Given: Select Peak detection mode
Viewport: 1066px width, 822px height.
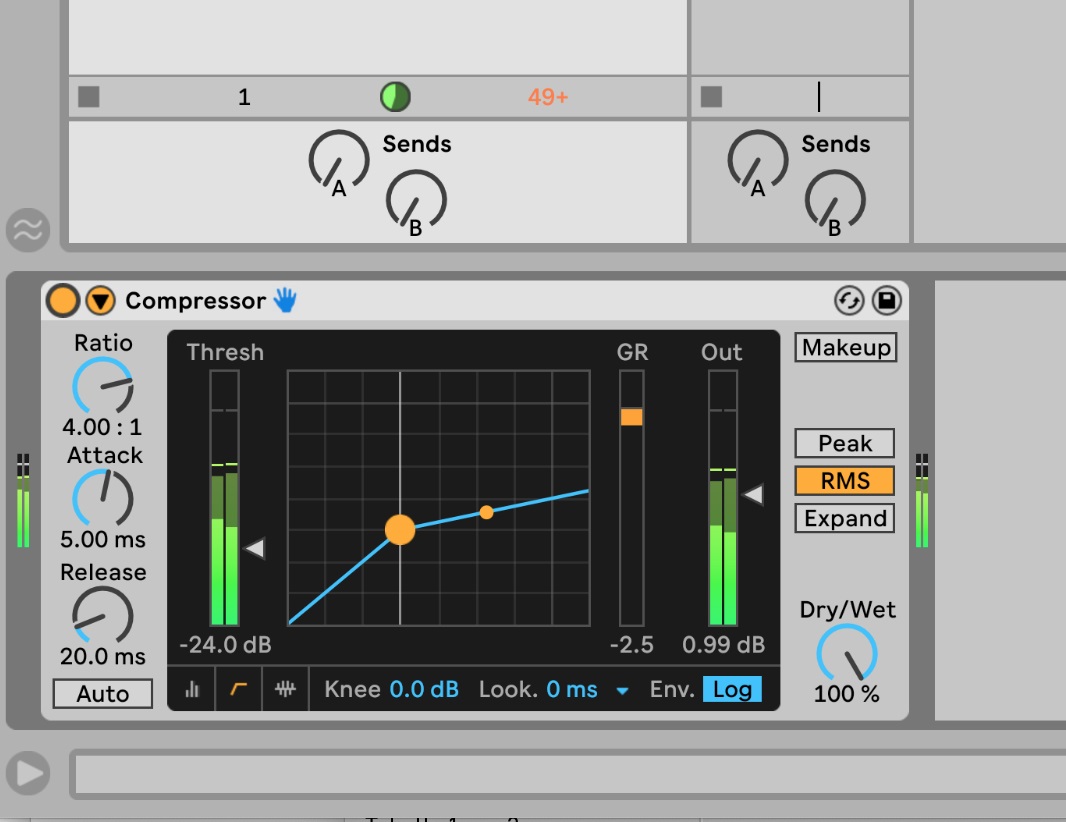Looking at the screenshot, I should click(x=845, y=443).
